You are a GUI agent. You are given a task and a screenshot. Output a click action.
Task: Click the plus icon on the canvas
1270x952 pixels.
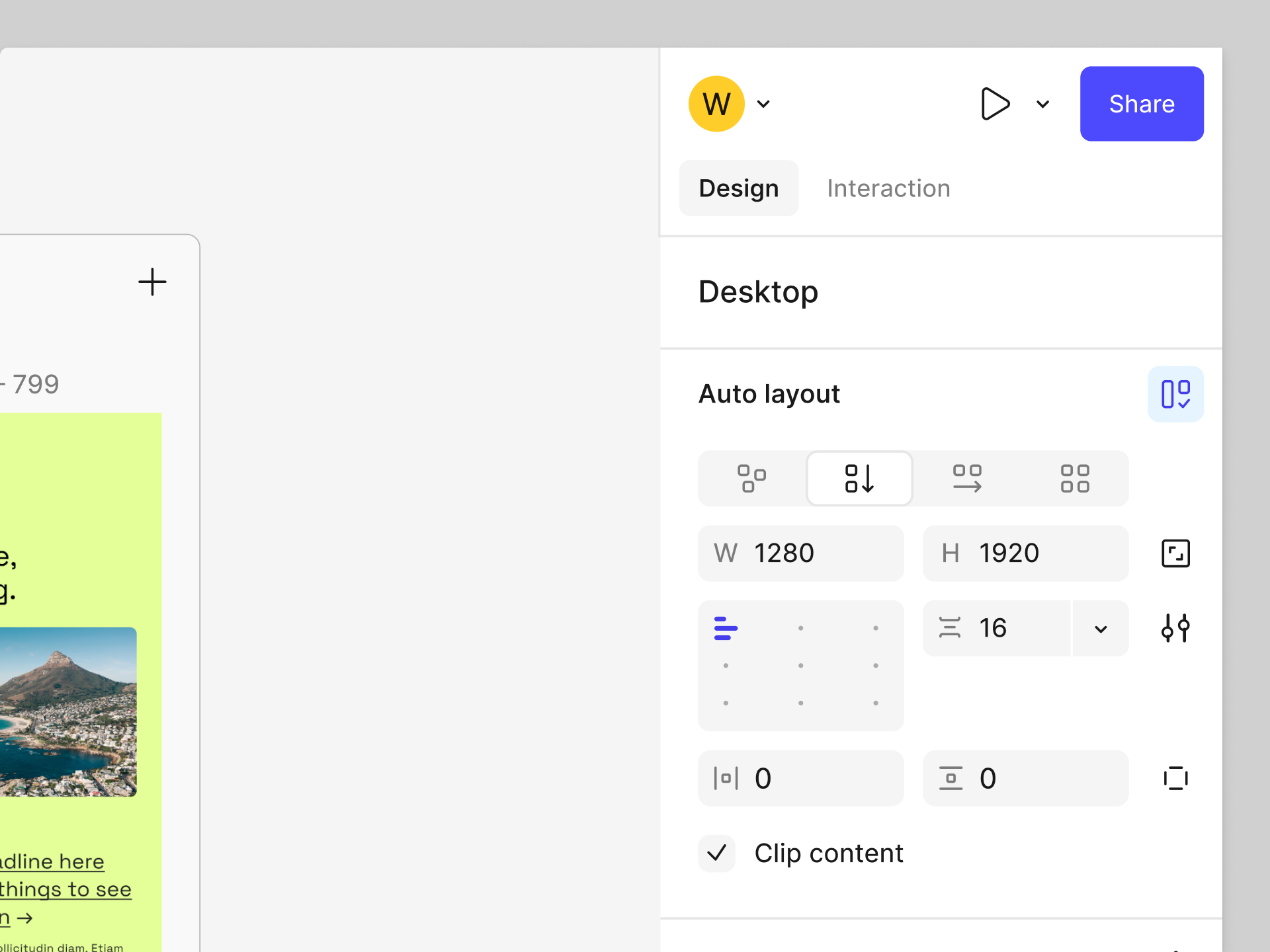(151, 282)
